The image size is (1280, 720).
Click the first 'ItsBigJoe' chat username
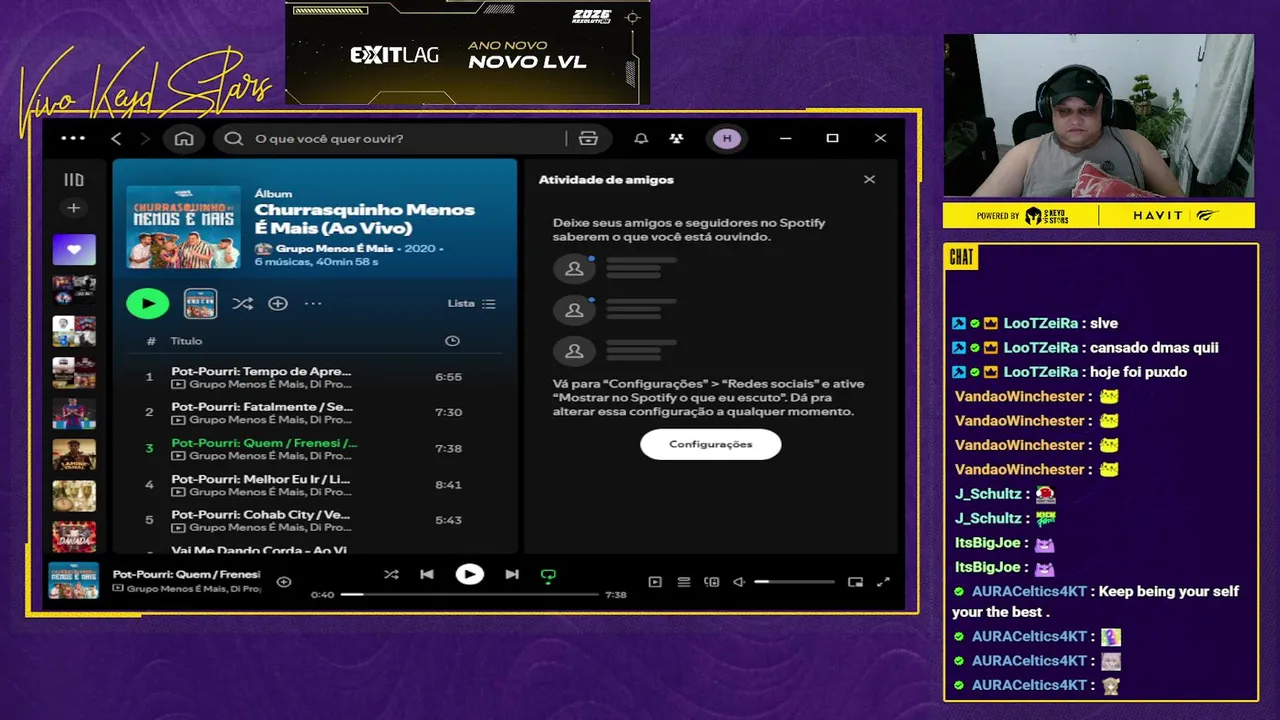(x=987, y=543)
